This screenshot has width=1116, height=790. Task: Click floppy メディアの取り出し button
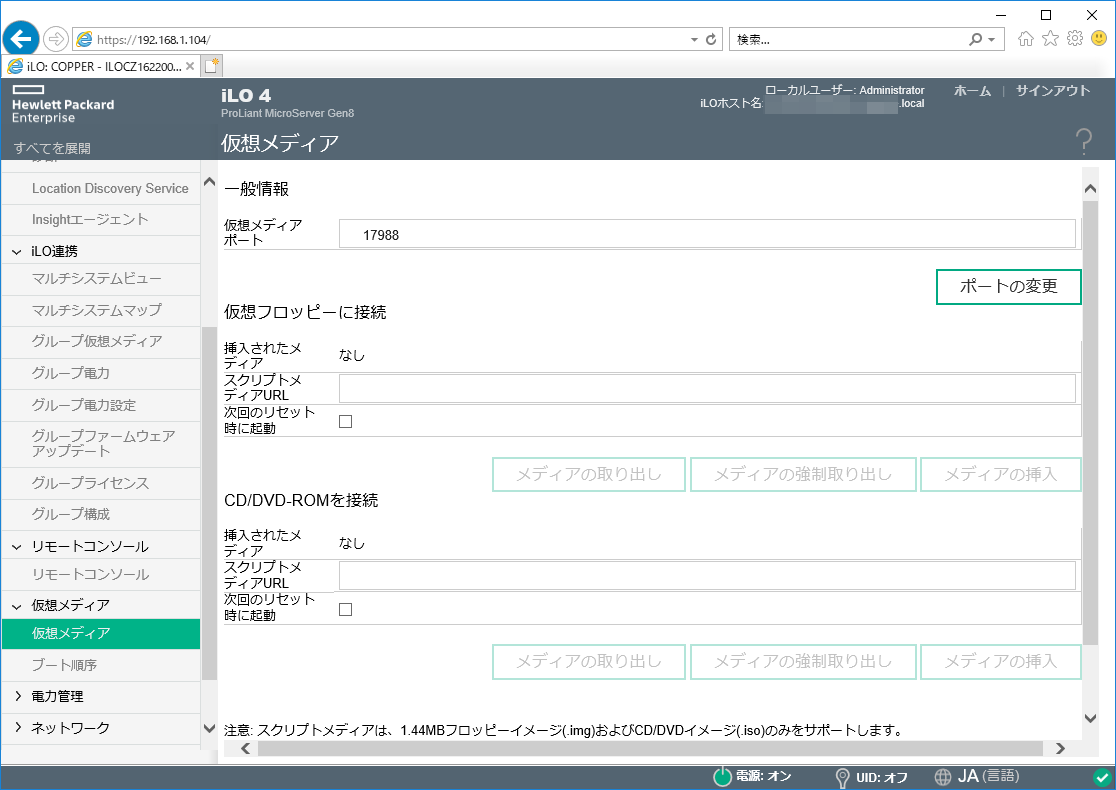[x=589, y=475]
